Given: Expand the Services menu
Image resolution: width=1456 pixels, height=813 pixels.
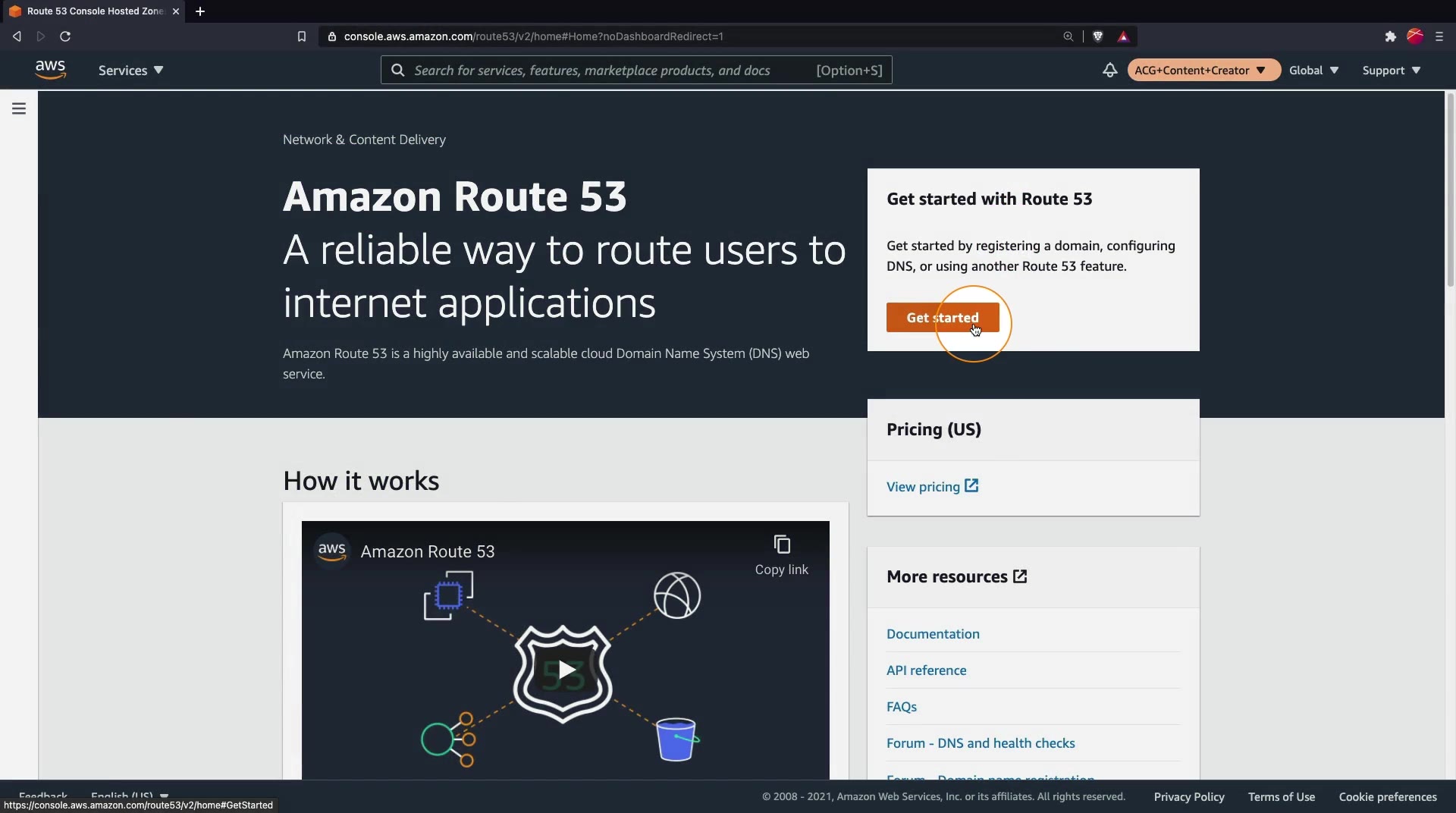Looking at the screenshot, I should pyautogui.click(x=130, y=70).
